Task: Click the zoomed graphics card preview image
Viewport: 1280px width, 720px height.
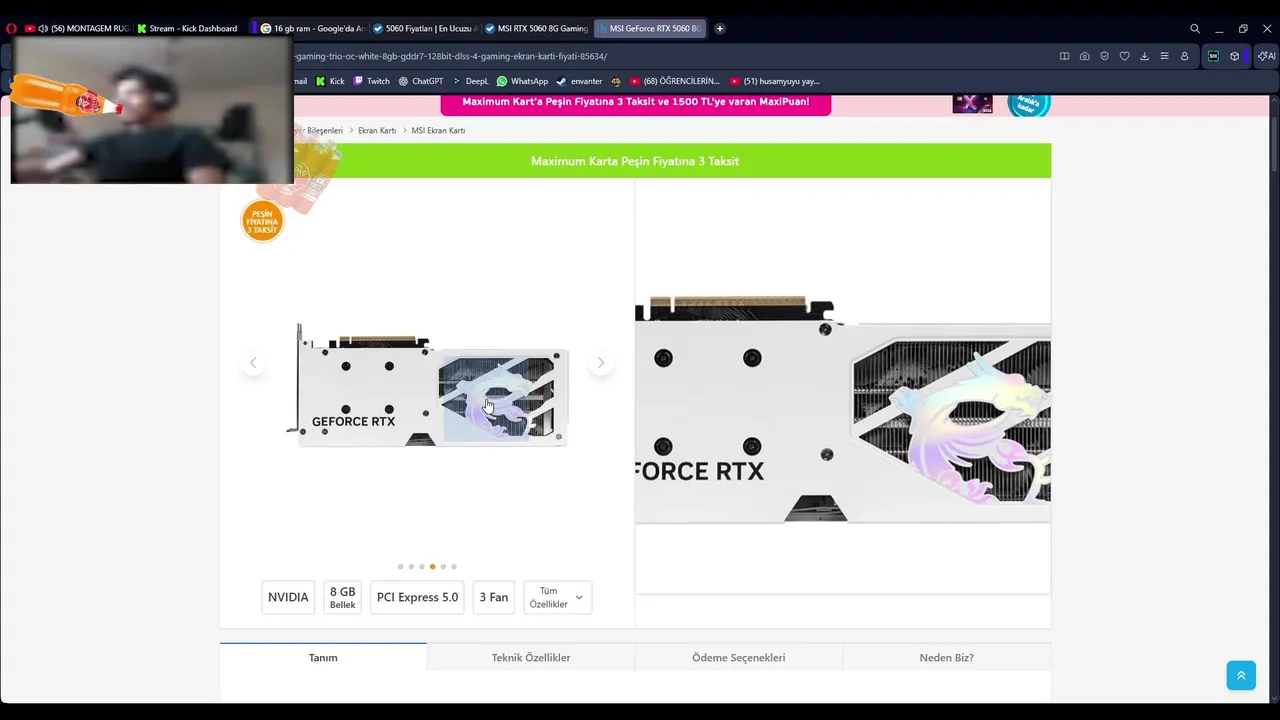Action: click(843, 386)
